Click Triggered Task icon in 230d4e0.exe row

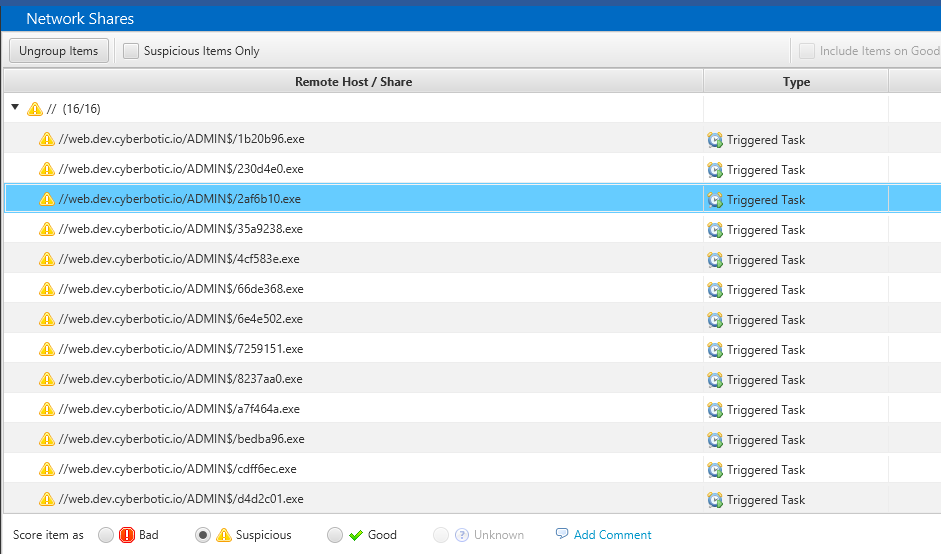click(x=714, y=170)
